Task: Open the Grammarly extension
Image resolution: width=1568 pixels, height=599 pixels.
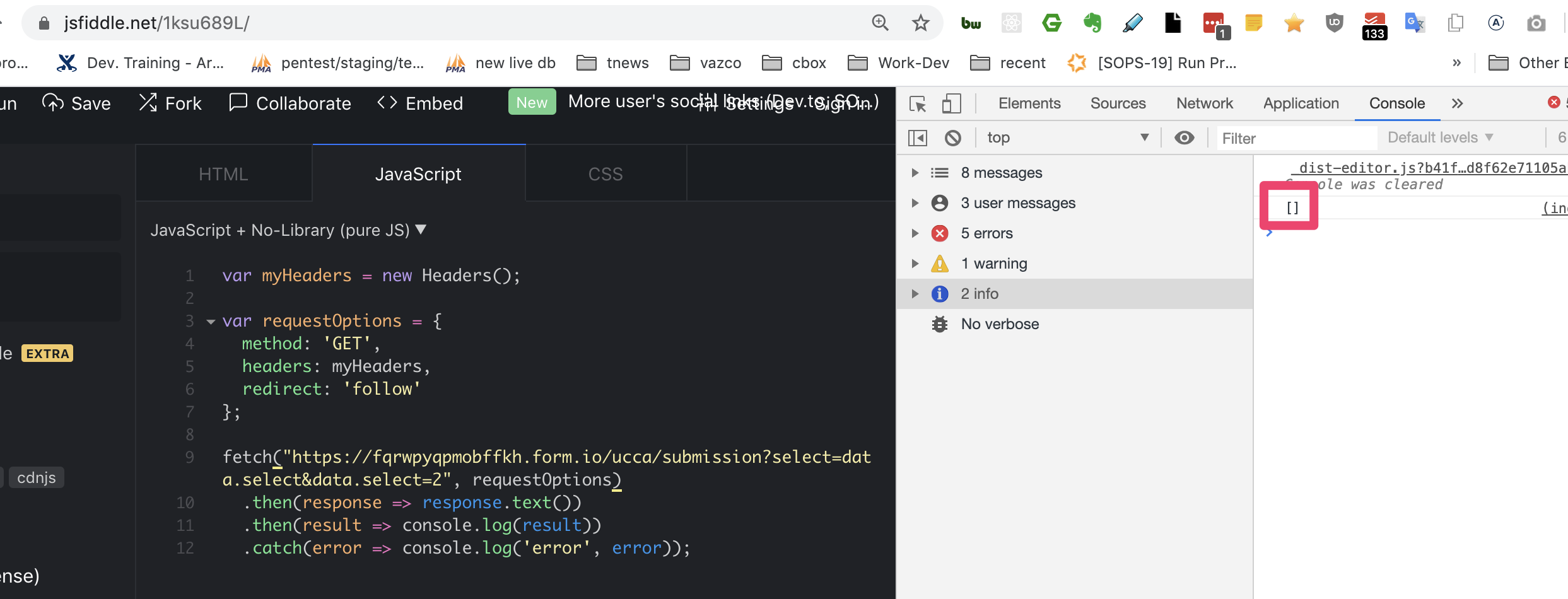Action: click(1051, 23)
